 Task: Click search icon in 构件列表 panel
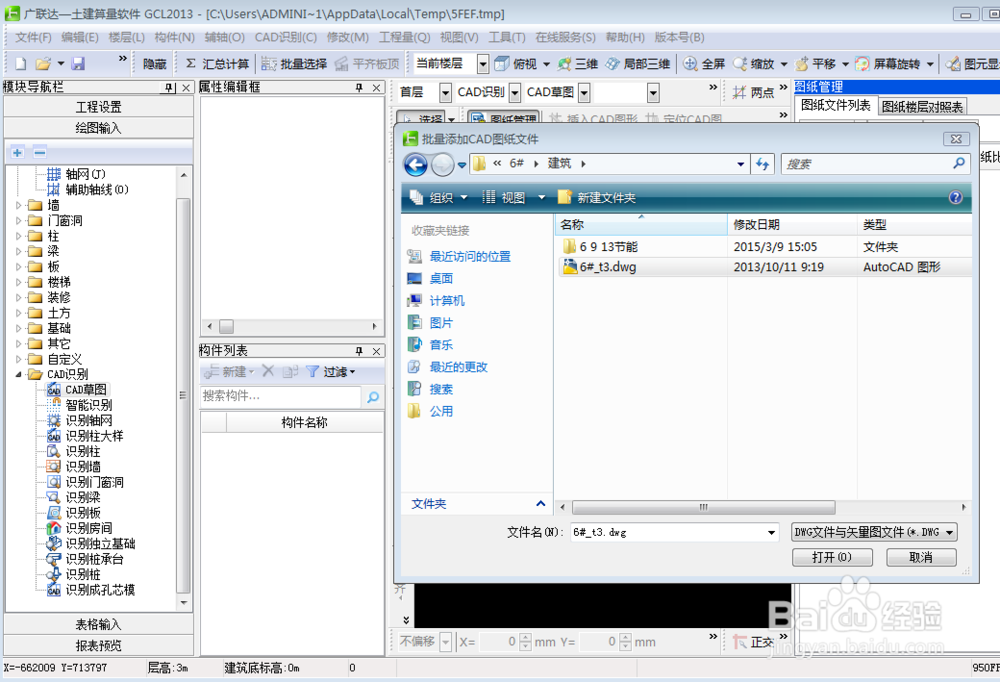(373, 397)
